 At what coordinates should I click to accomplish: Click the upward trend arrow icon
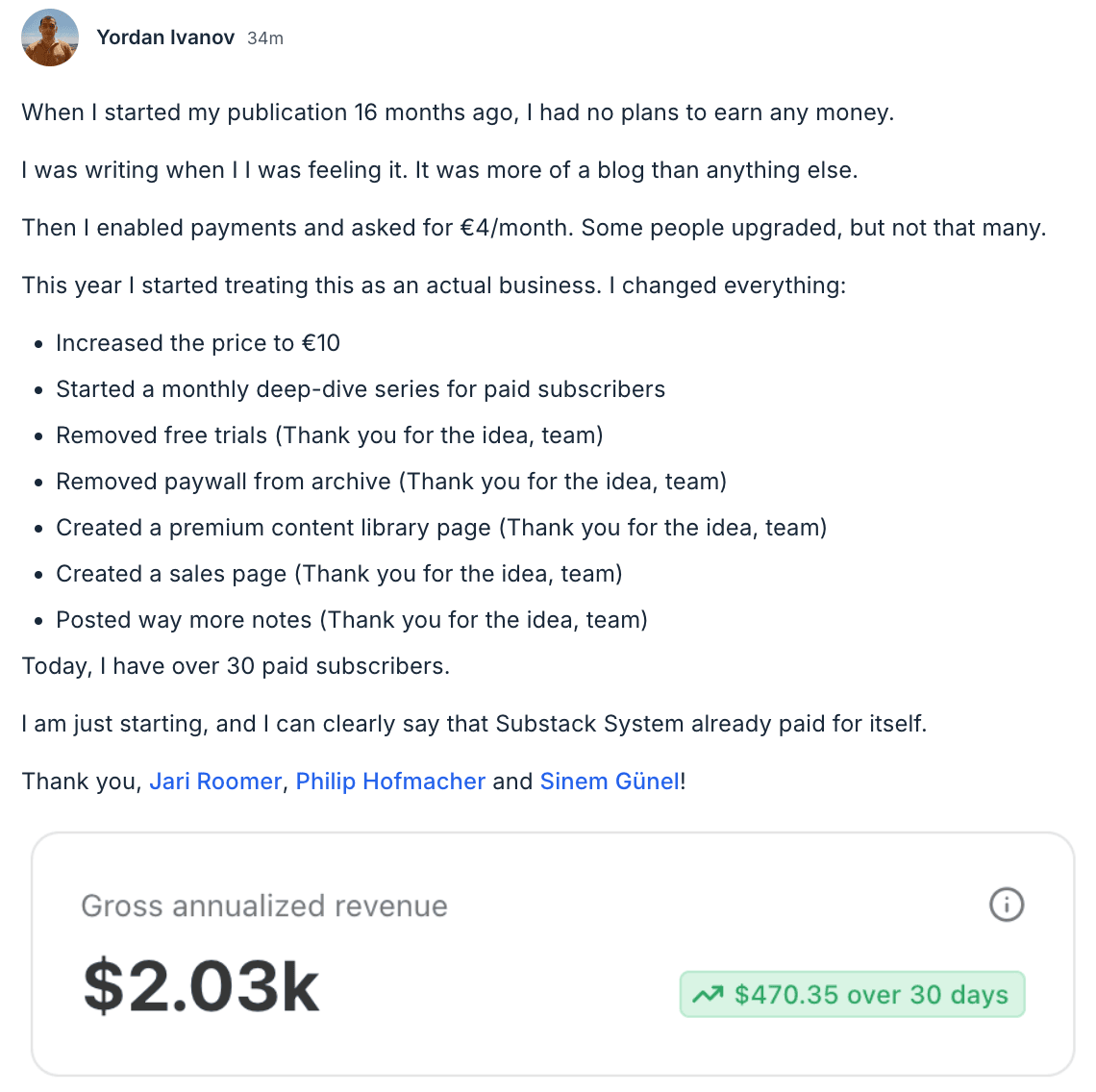coord(708,994)
